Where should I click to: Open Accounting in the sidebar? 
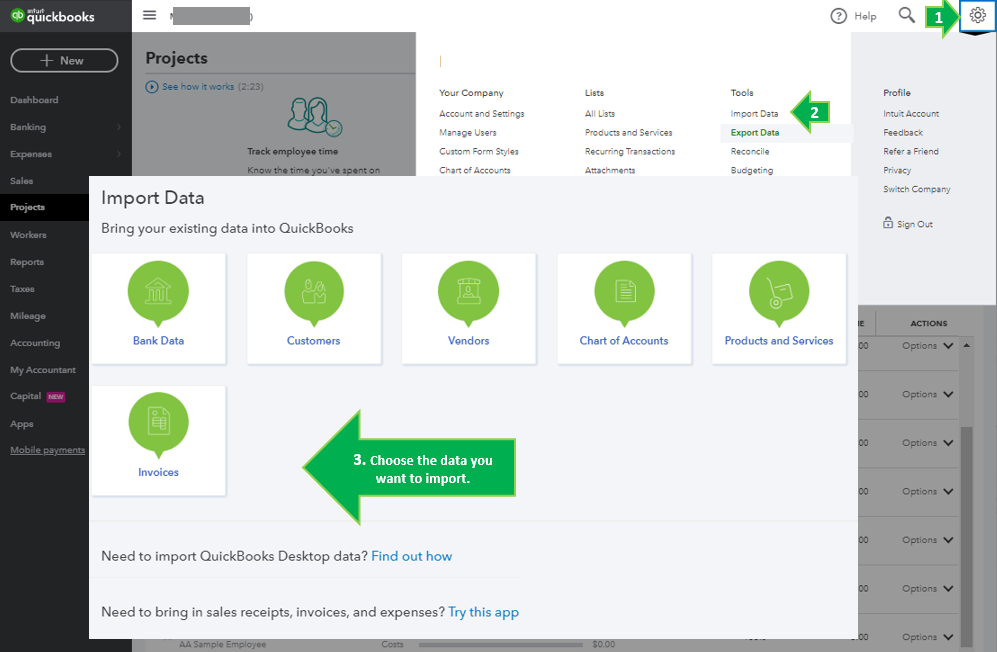tap(35, 343)
